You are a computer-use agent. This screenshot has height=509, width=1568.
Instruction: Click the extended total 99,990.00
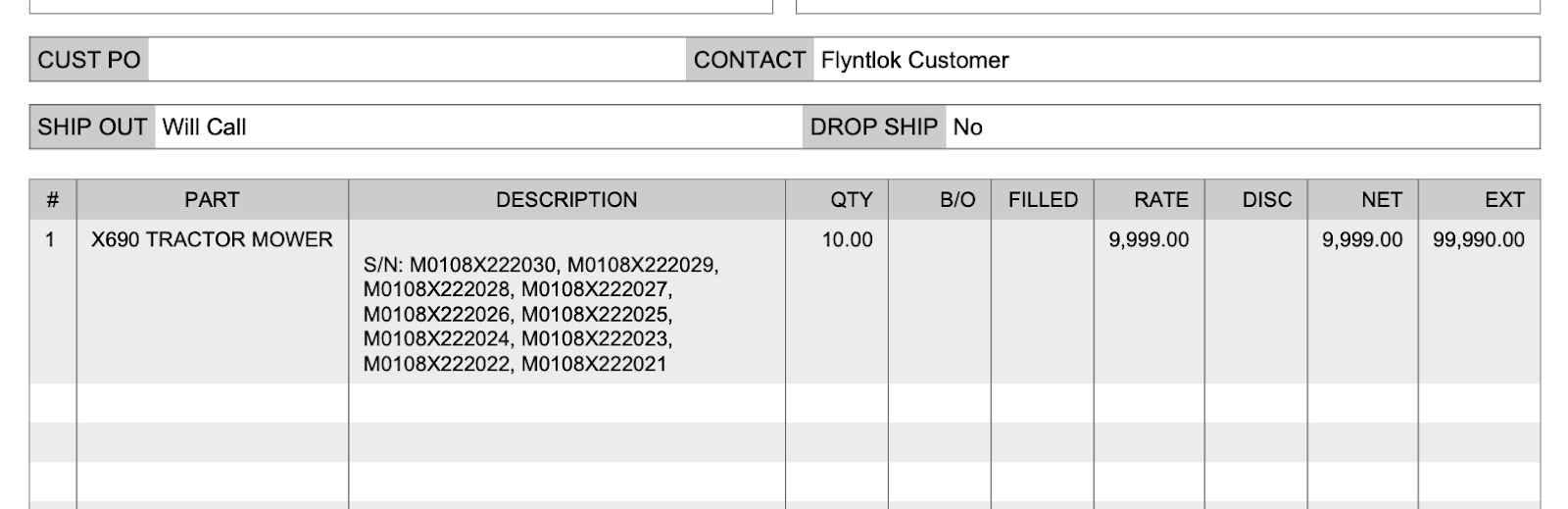[x=1478, y=239]
